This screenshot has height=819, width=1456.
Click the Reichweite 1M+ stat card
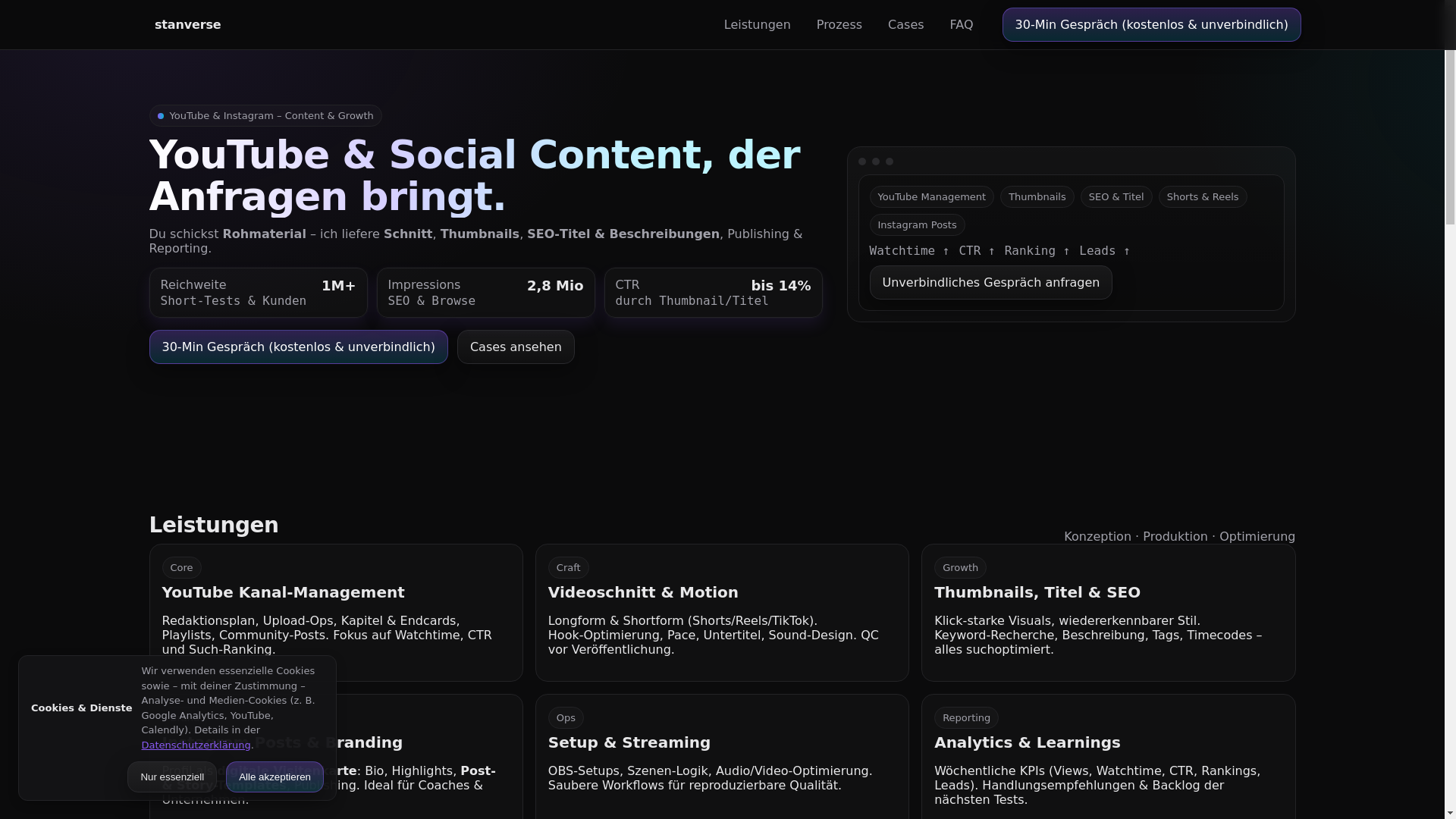click(259, 293)
